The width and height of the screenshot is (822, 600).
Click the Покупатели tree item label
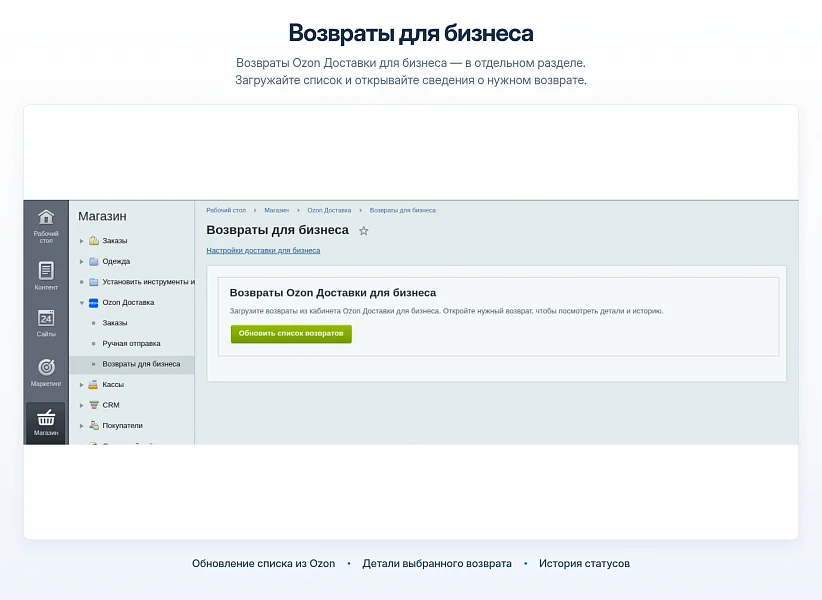click(x=122, y=426)
